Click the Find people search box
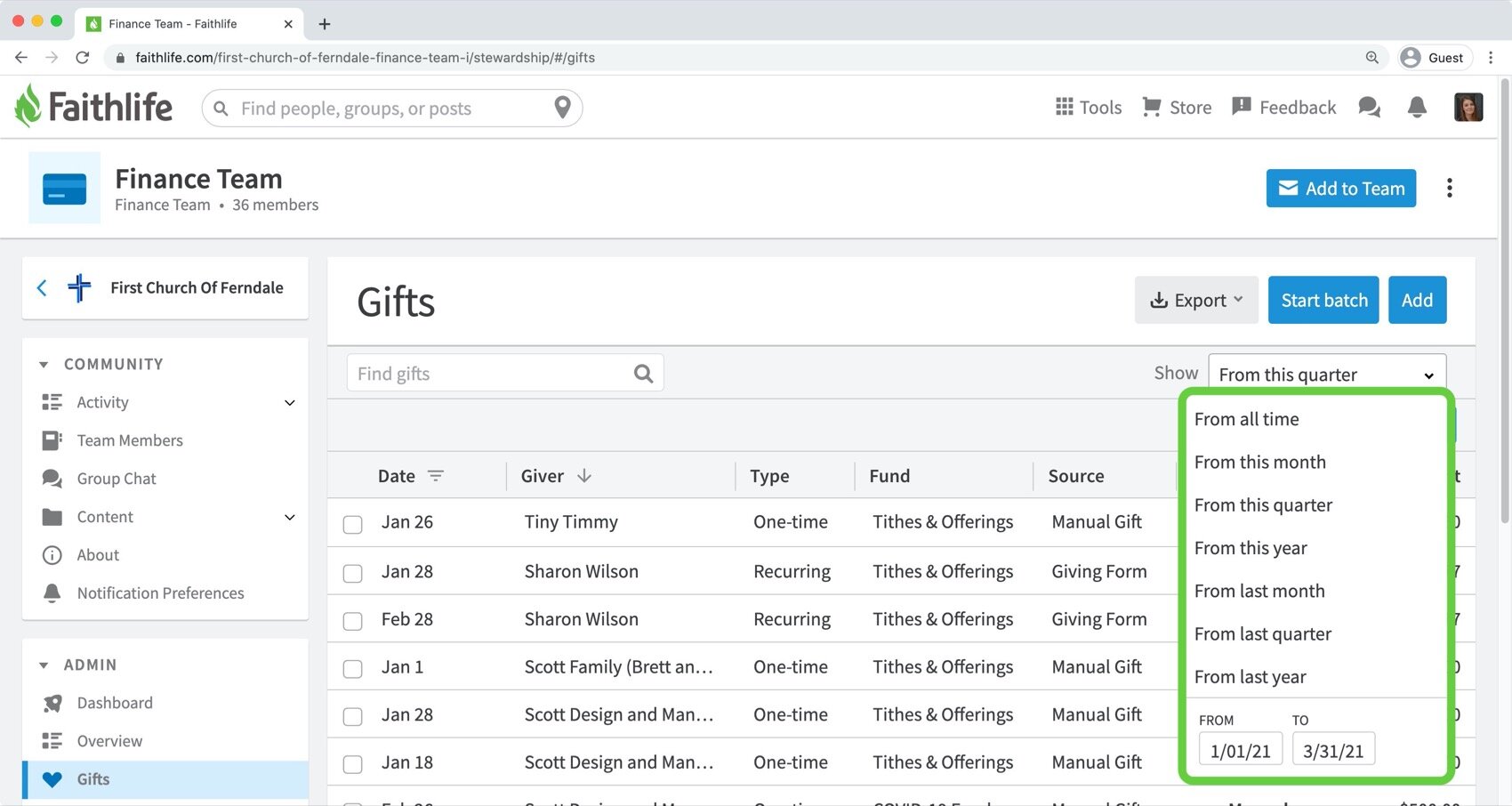This screenshot has width=1512, height=806. click(391, 108)
